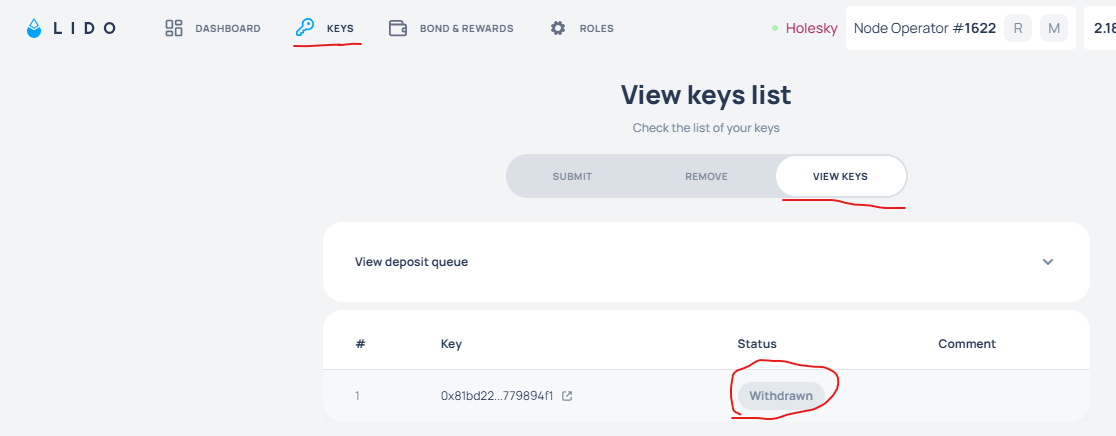Image resolution: width=1116 pixels, height=436 pixels.
Task: Click the M role badge
Action: tap(1053, 29)
